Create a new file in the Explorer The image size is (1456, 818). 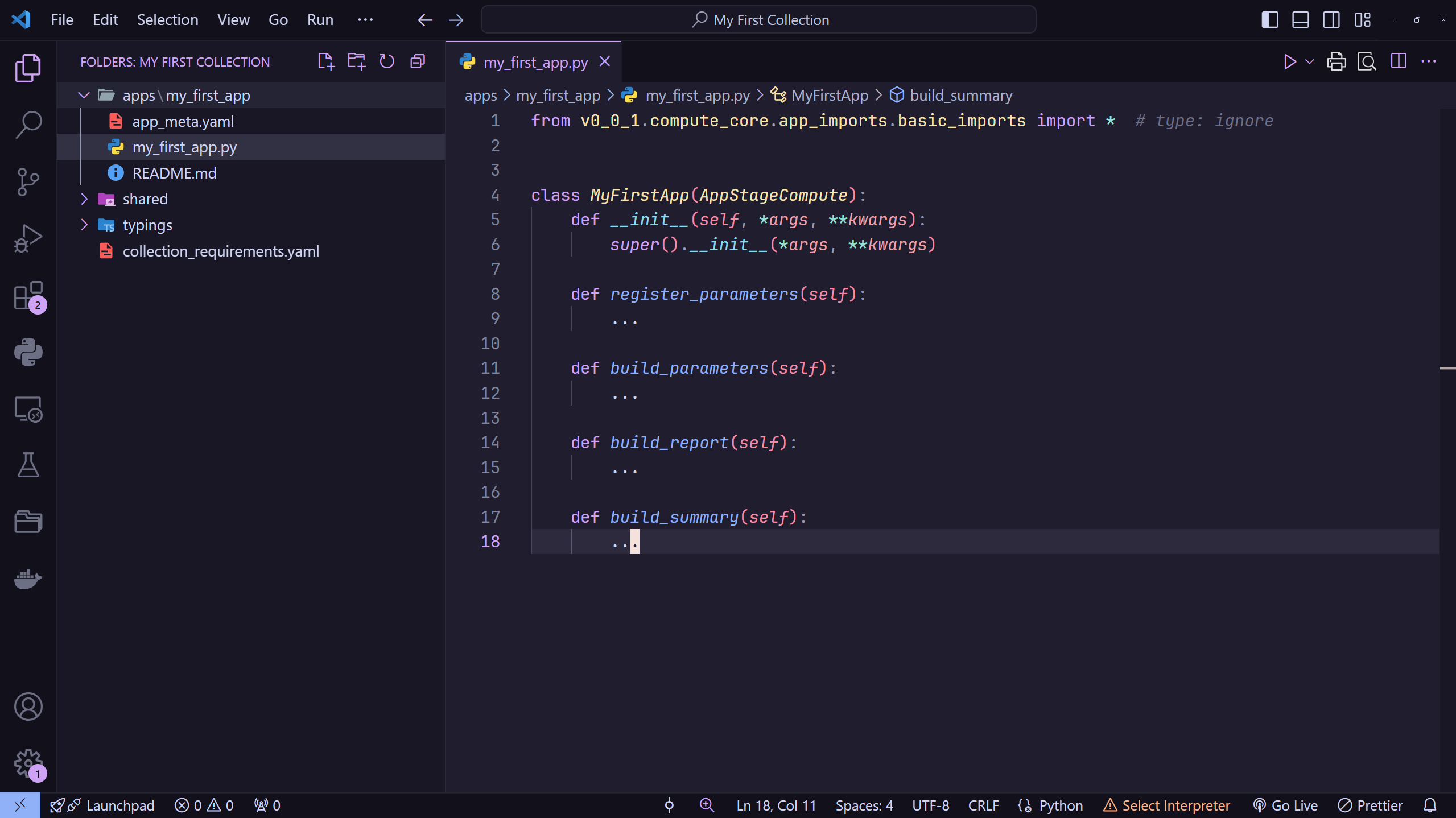tap(326, 61)
